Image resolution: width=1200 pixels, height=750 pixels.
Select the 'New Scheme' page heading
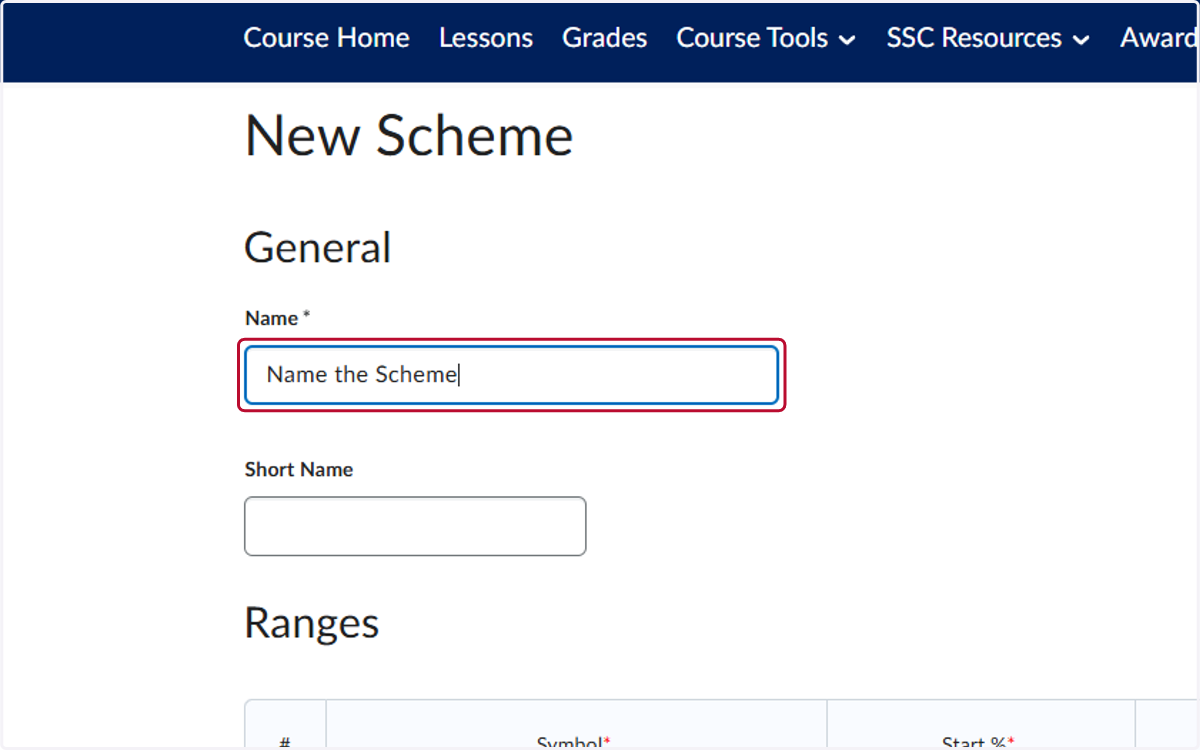(409, 136)
